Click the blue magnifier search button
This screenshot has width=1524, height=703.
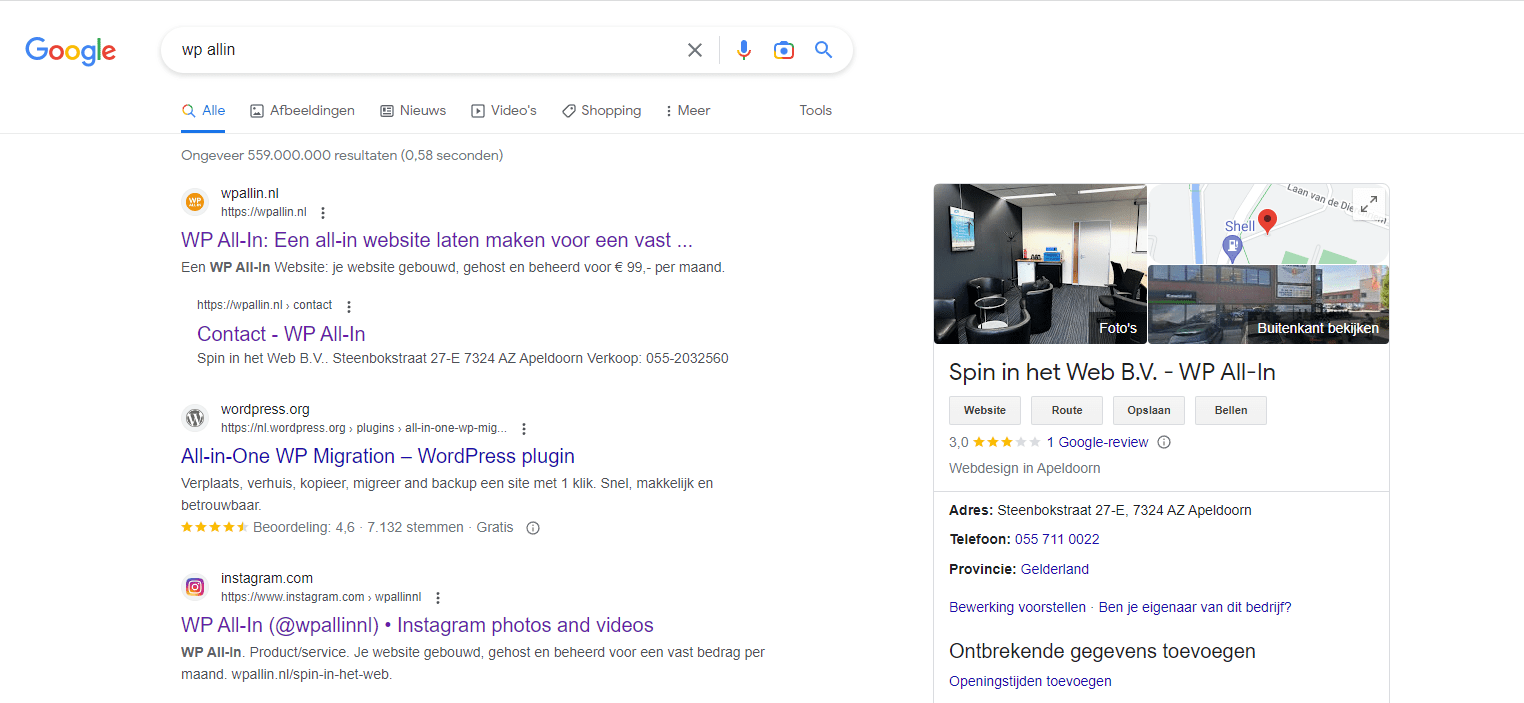[x=823, y=50]
